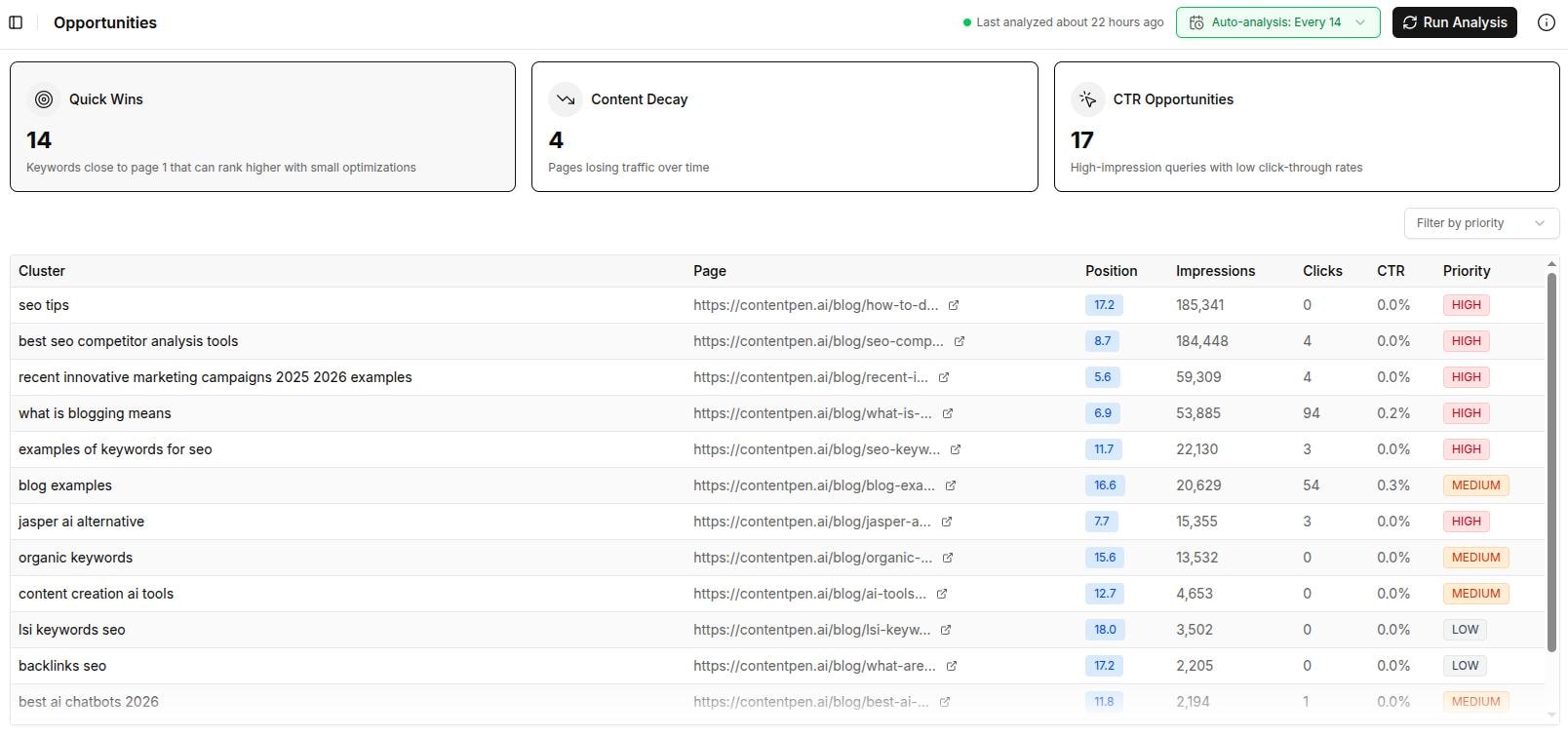
Task: Click the 18.0 position badge
Action: coord(1105,630)
